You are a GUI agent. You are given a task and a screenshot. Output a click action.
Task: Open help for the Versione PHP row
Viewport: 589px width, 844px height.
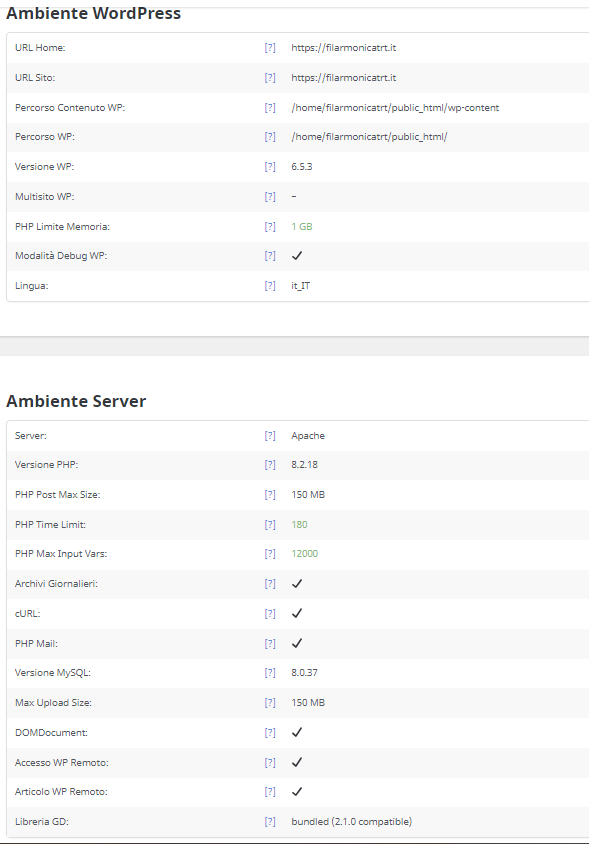coord(270,465)
